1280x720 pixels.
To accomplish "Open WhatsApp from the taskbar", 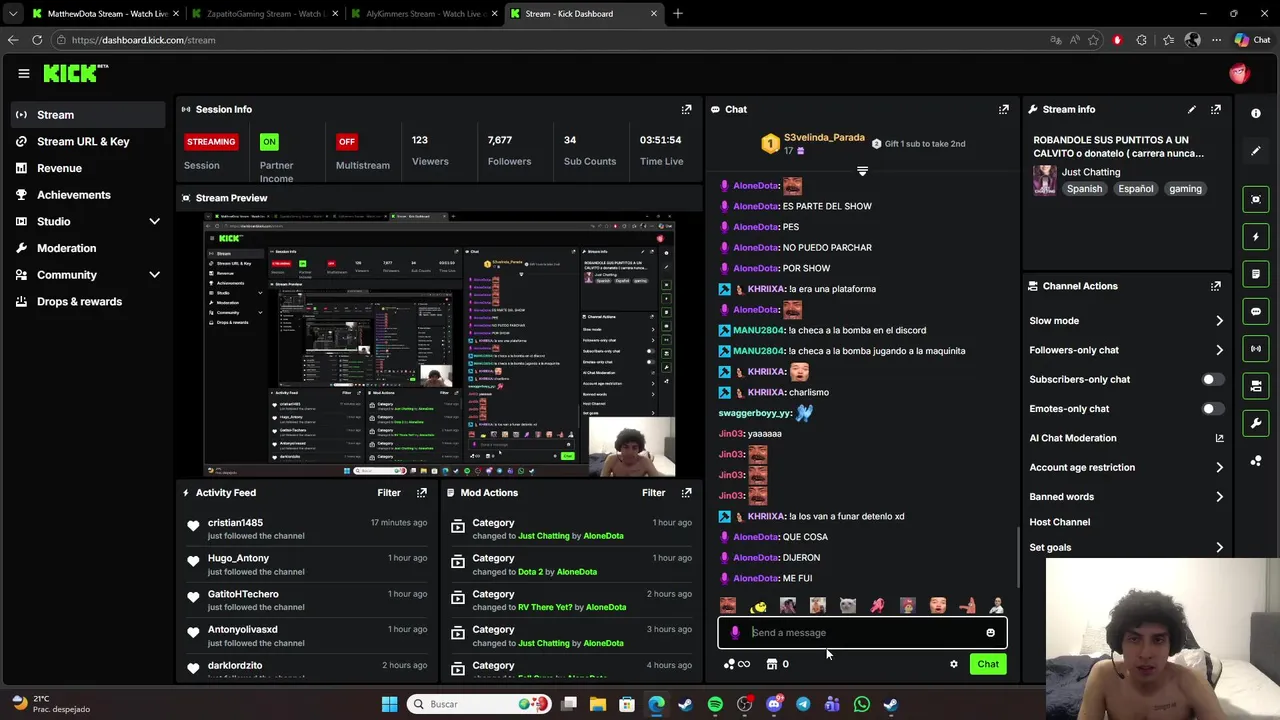I will 862,704.
